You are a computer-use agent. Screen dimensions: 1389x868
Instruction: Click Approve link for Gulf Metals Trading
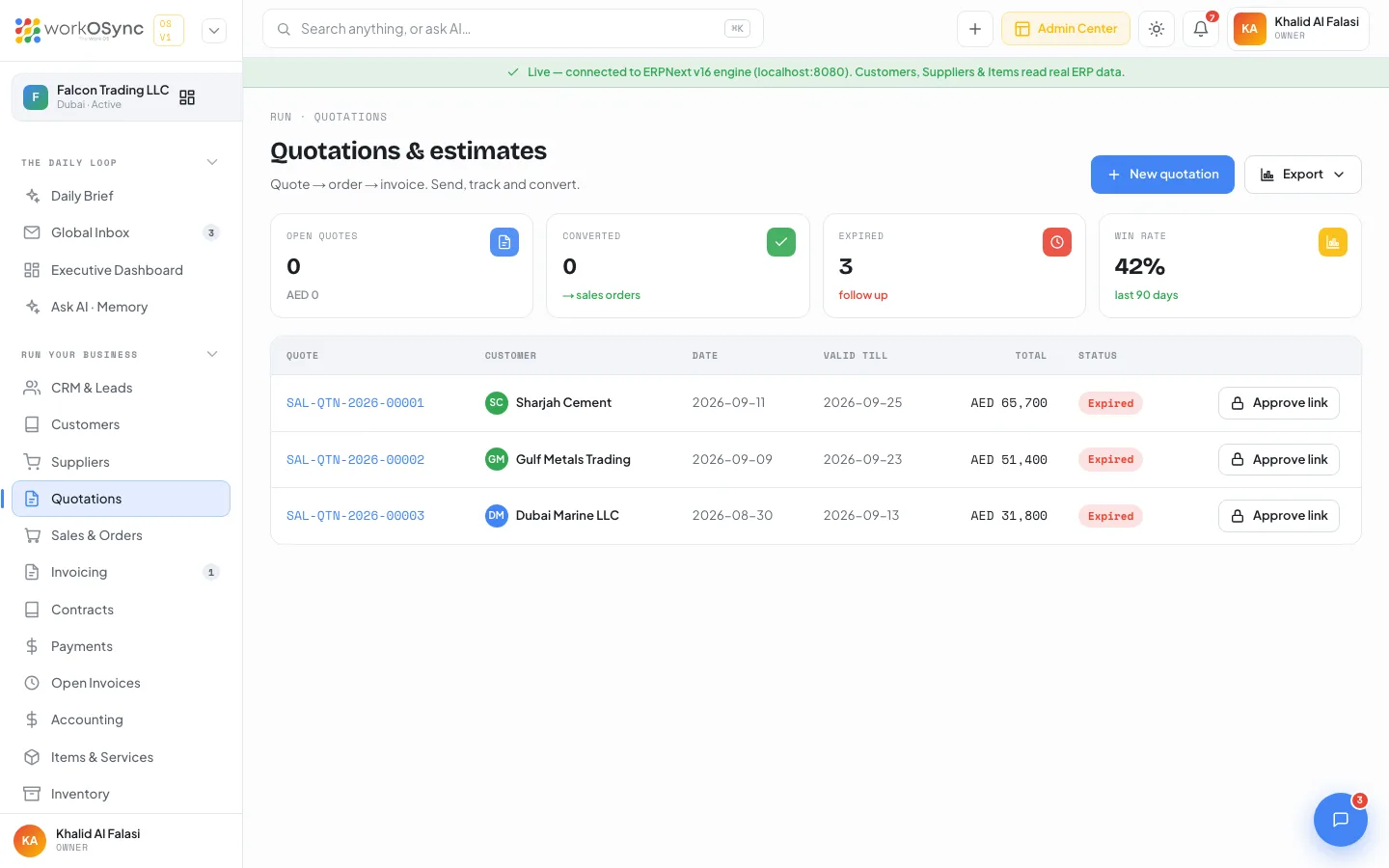[x=1279, y=460]
